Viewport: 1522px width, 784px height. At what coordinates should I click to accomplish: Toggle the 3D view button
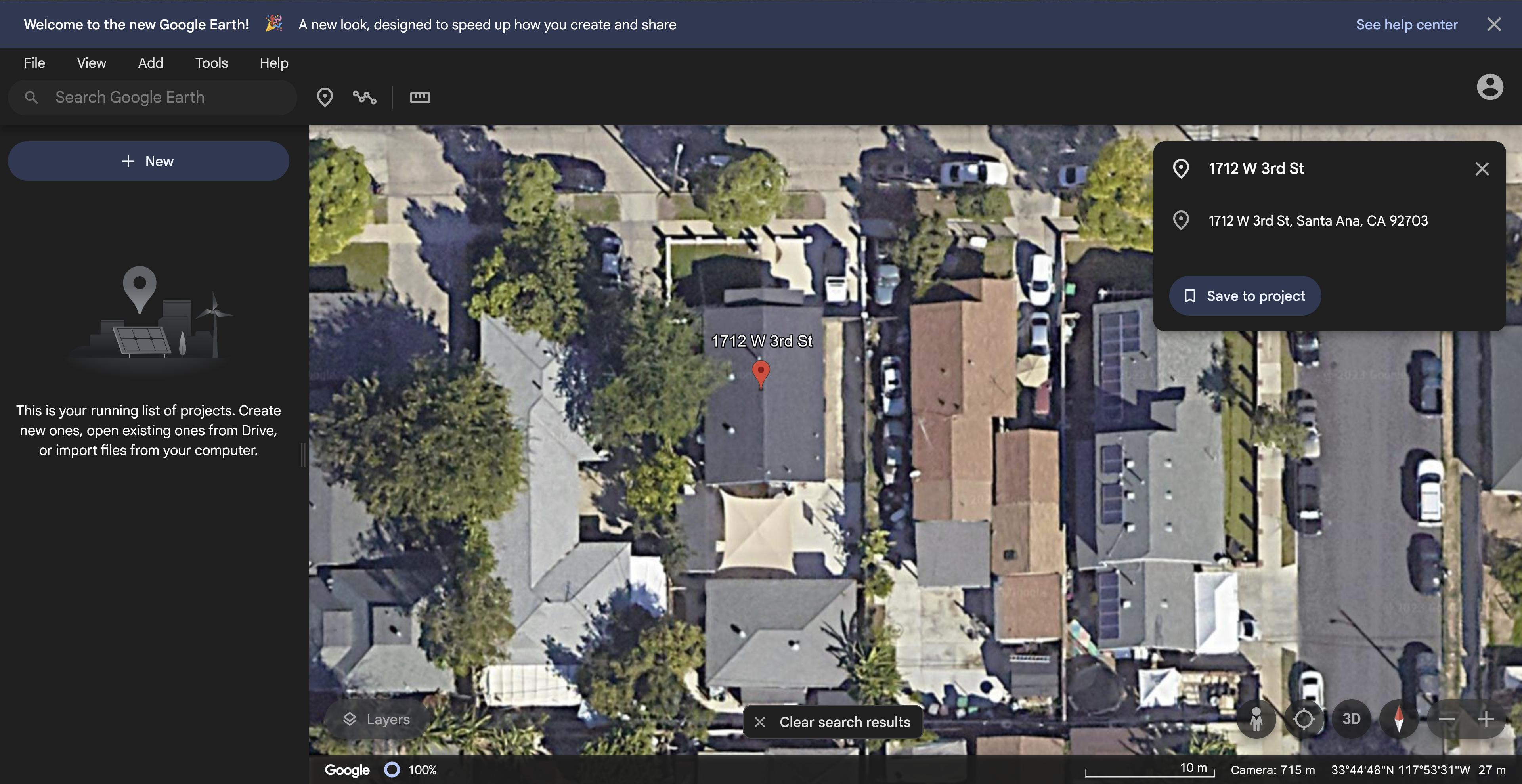pyautogui.click(x=1351, y=719)
